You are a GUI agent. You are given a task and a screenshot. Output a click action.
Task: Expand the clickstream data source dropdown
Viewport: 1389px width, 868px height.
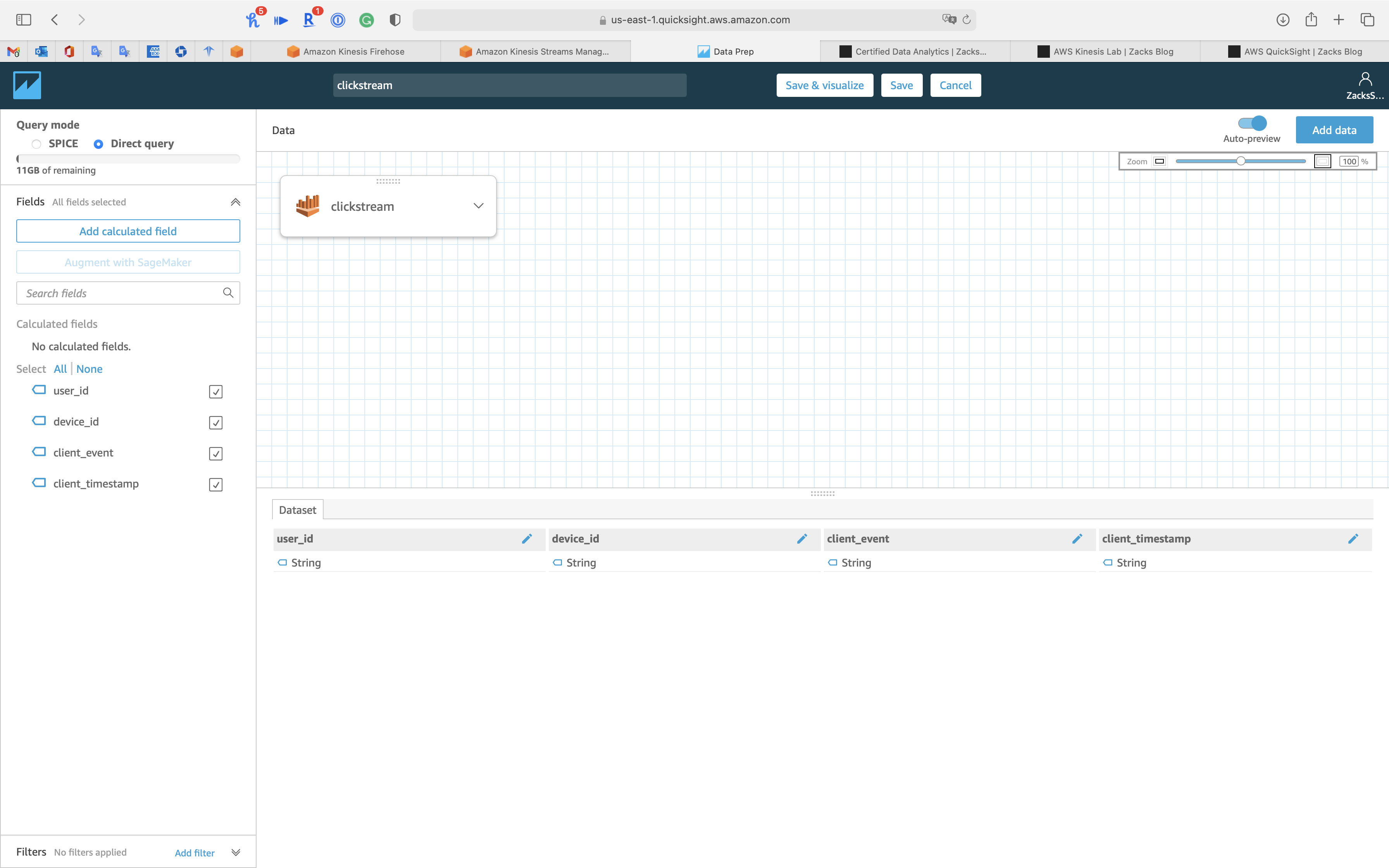[x=478, y=206]
